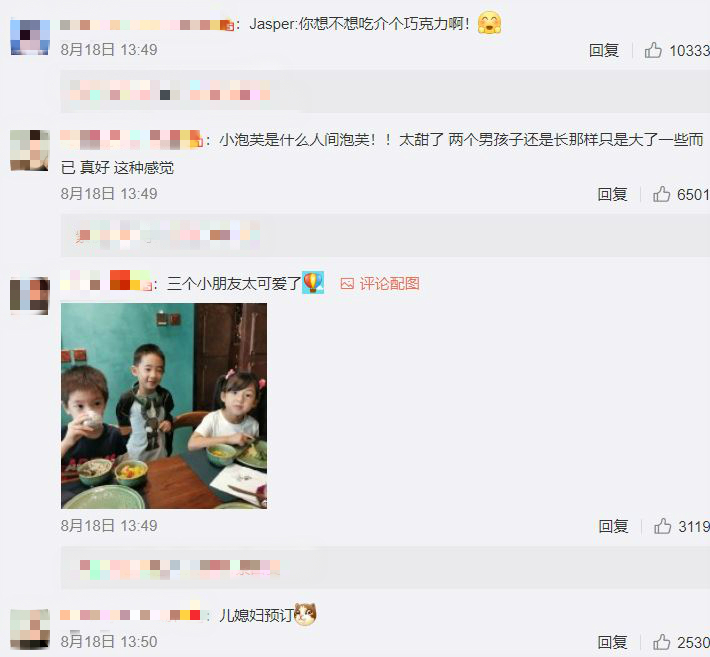Click thumbs-up icon beside 2530 likes
This screenshot has height=657, width=710.
pyautogui.click(x=661, y=642)
